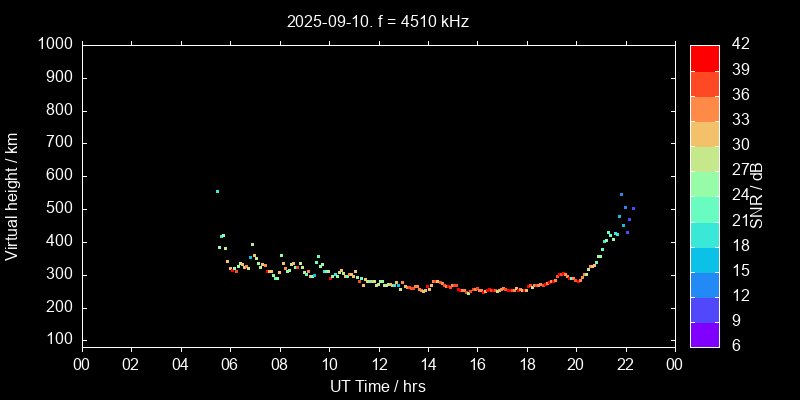The width and height of the screenshot is (800, 400).
Task: Click the leftmost 00 time axis tick
Action: [x=82, y=364]
